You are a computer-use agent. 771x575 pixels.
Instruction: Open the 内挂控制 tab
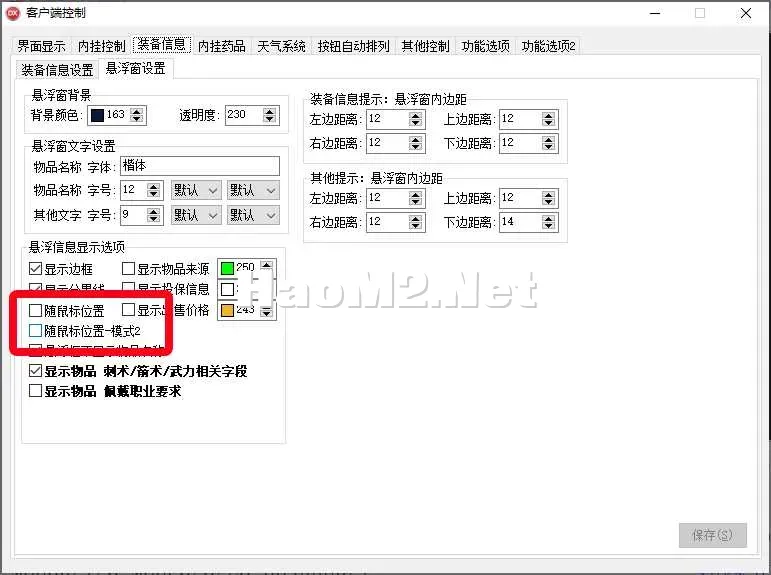102,46
